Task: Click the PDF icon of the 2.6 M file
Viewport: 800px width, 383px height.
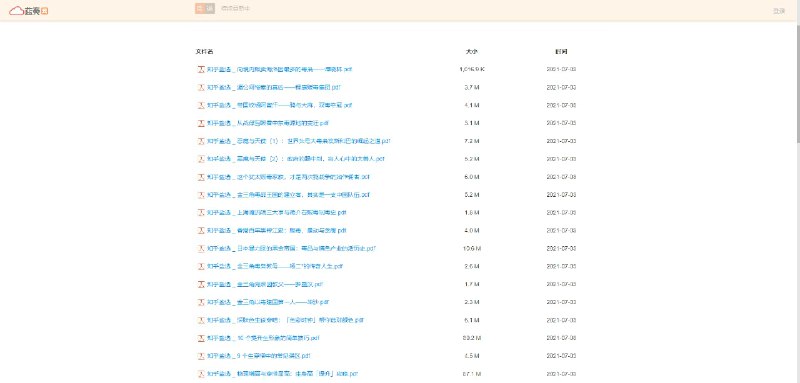Action: point(201,266)
